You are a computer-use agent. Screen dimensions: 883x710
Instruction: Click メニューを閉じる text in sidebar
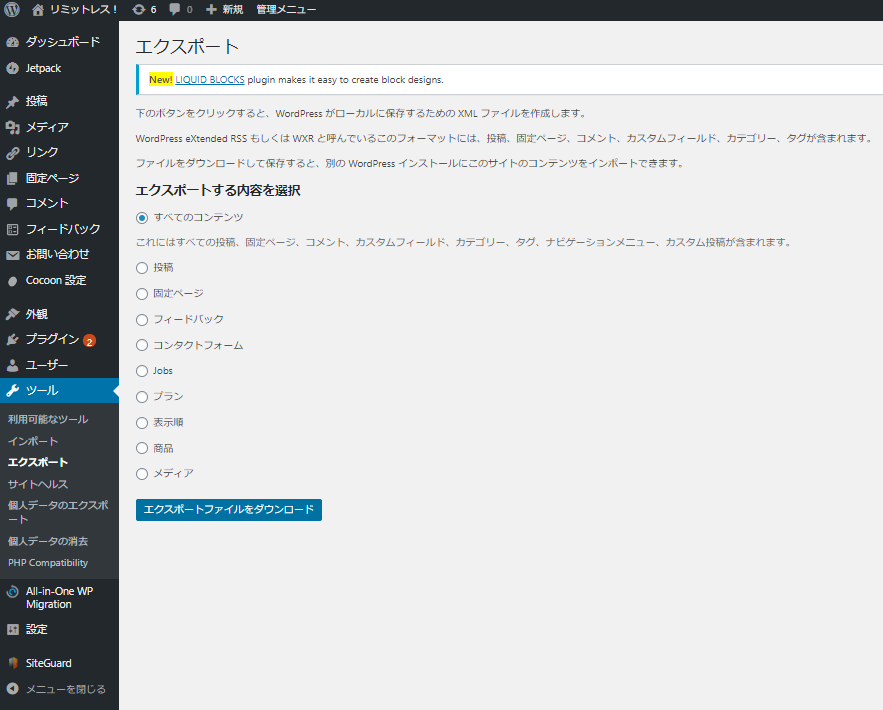[66, 689]
